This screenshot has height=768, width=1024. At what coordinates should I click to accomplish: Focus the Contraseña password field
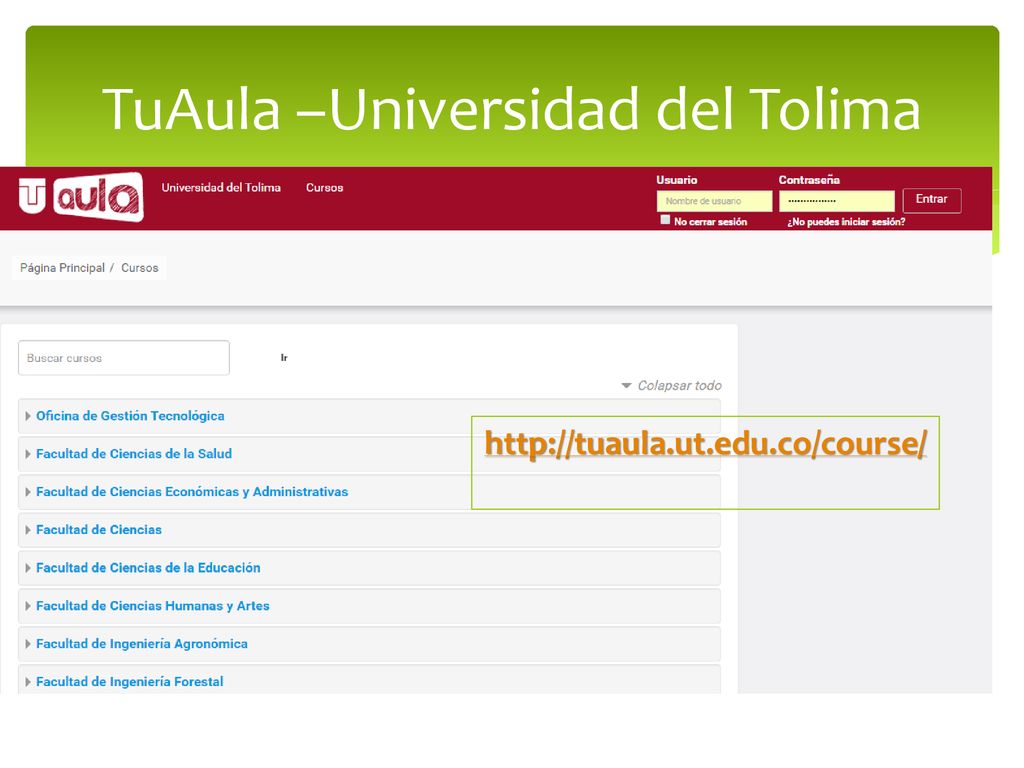(x=837, y=201)
